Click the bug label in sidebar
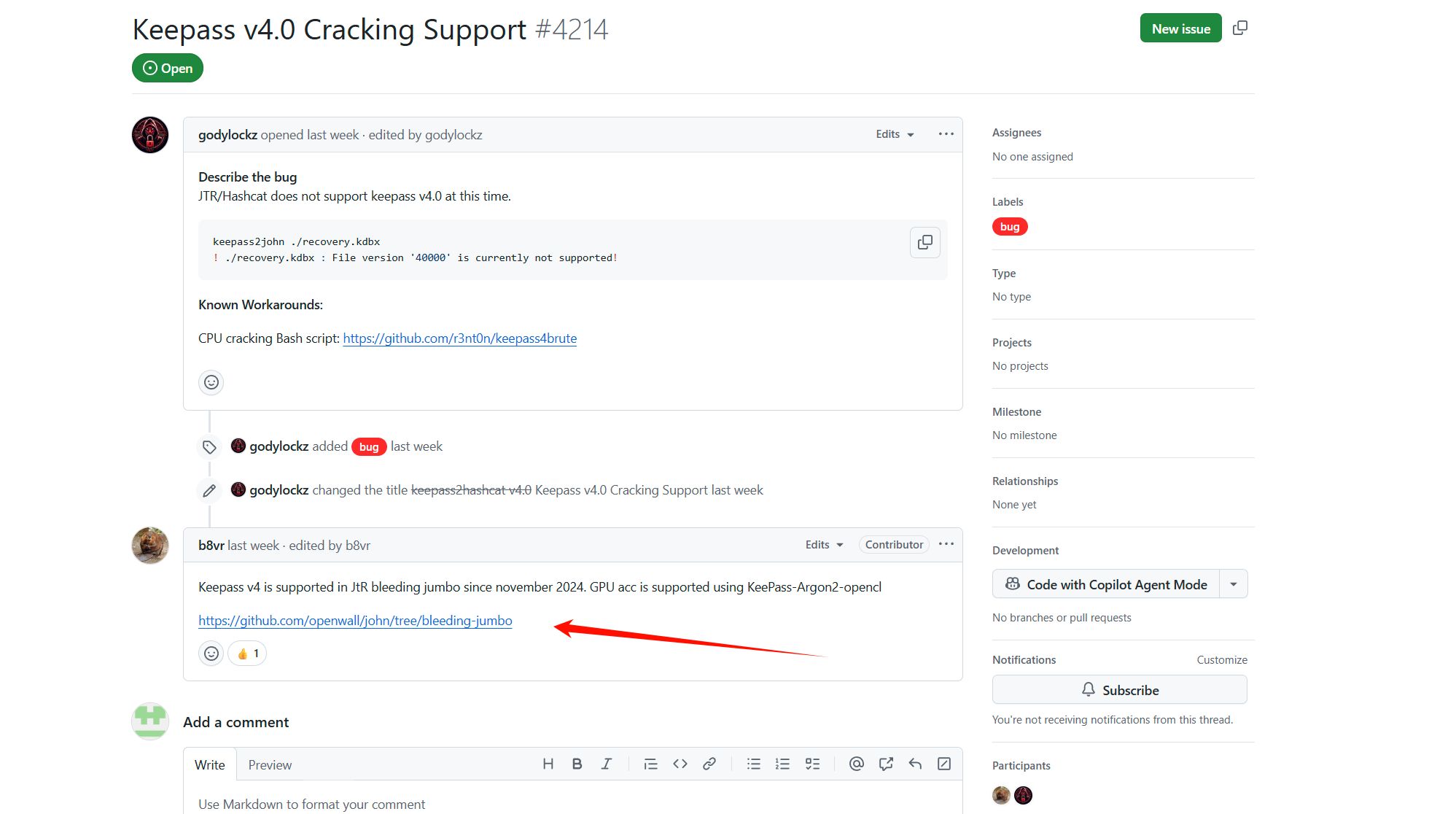The image size is (1456, 814). point(1010,227)
